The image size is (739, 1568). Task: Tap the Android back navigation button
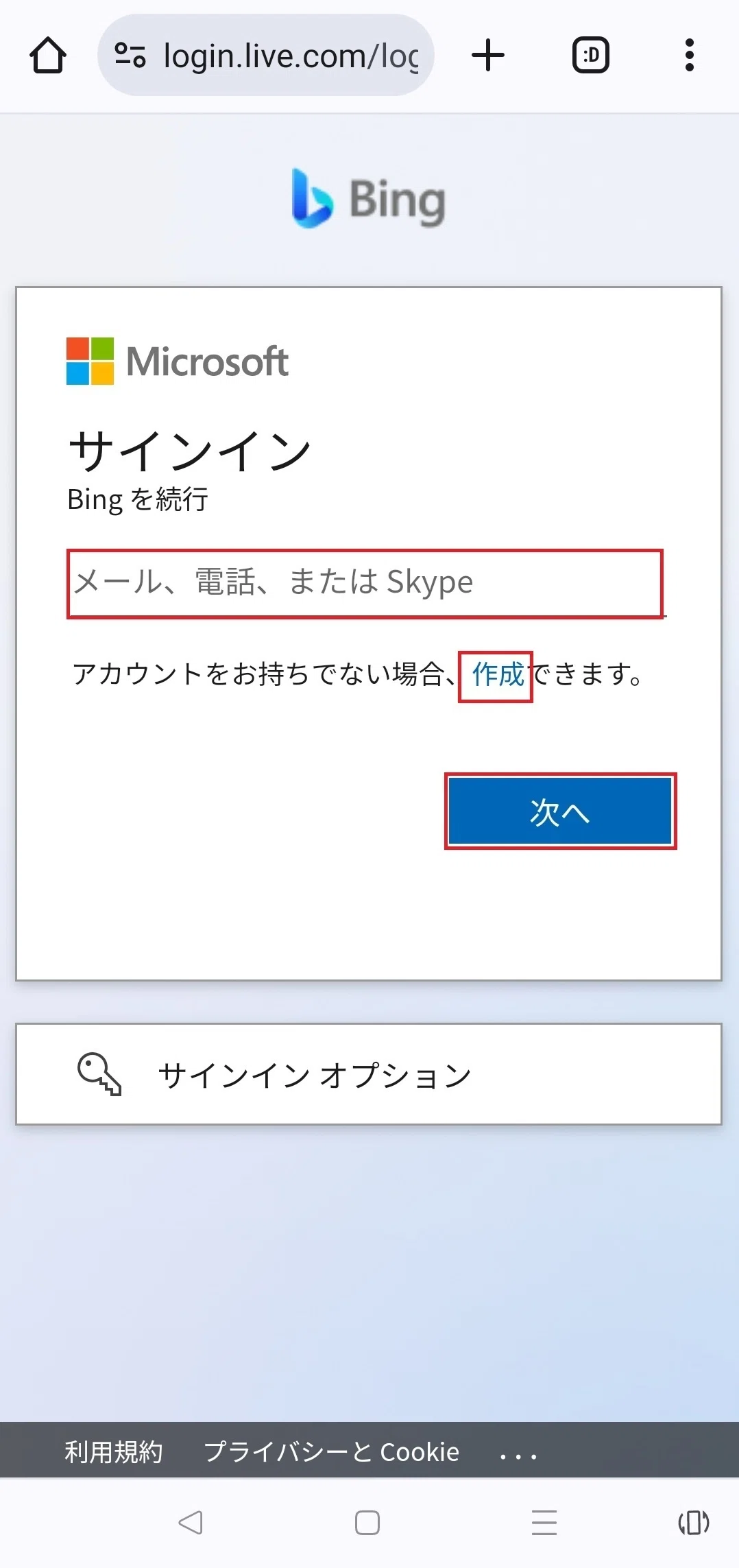[x=191, y=1523]
